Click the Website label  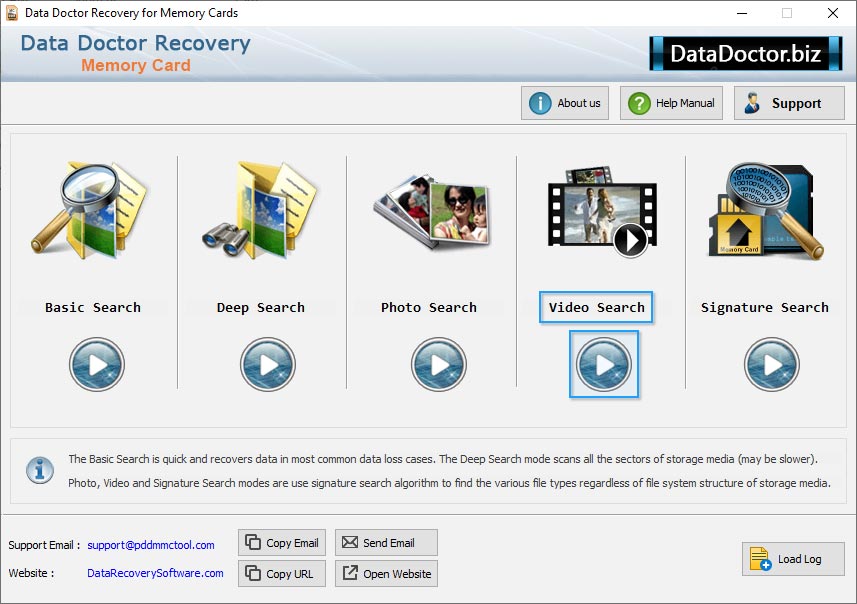pyautogui.click(x=31, y=573)
